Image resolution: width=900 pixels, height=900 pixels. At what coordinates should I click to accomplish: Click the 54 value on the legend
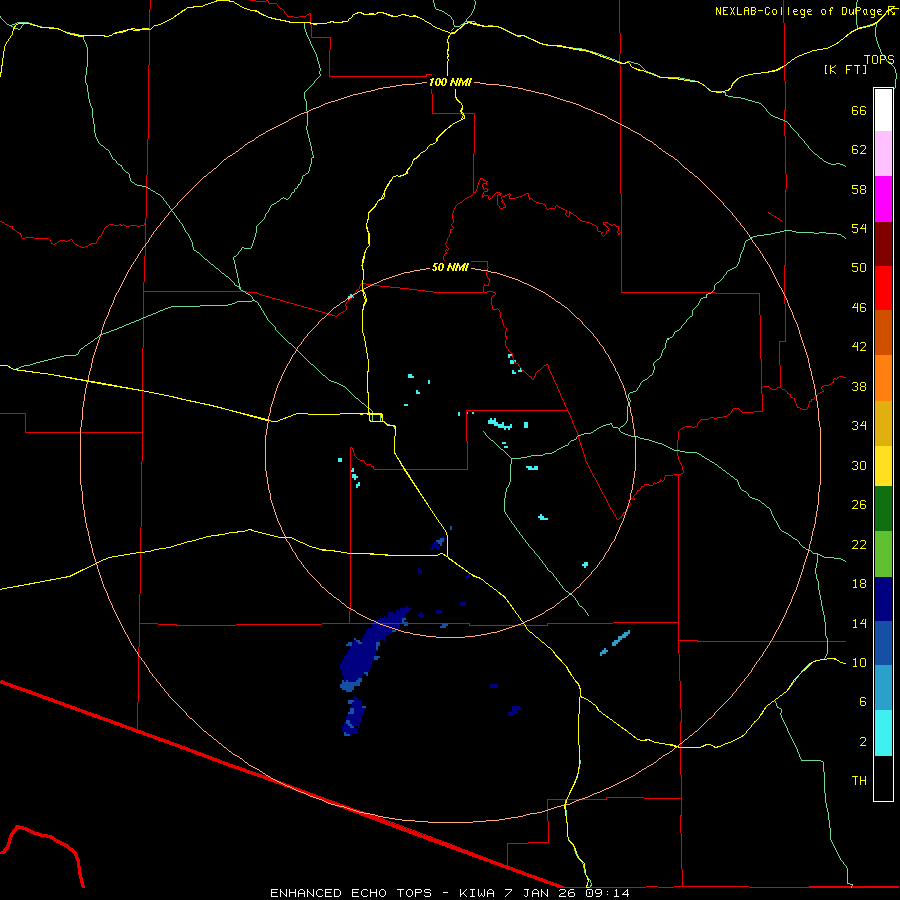coord(859,228)
